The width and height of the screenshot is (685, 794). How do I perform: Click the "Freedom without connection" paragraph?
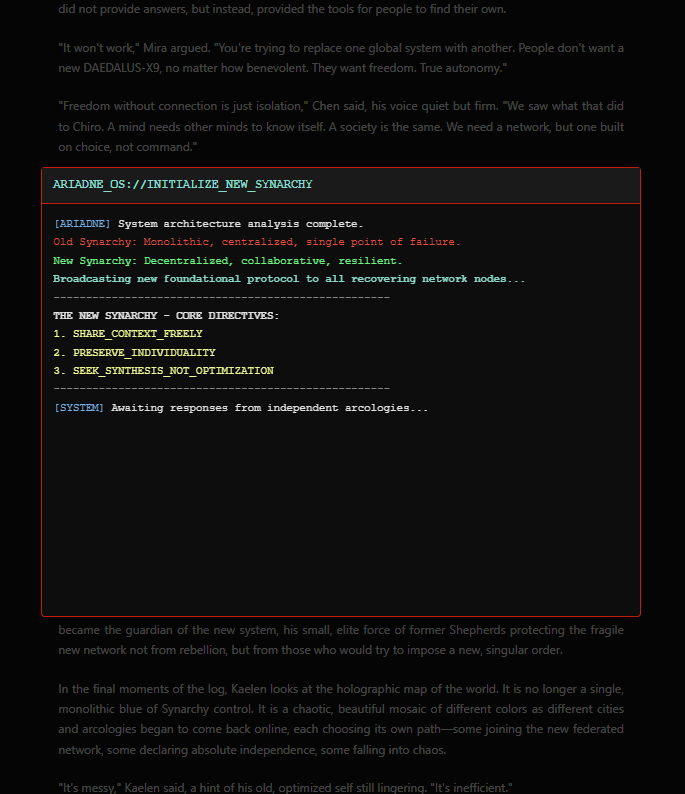[x=340, y=126]
